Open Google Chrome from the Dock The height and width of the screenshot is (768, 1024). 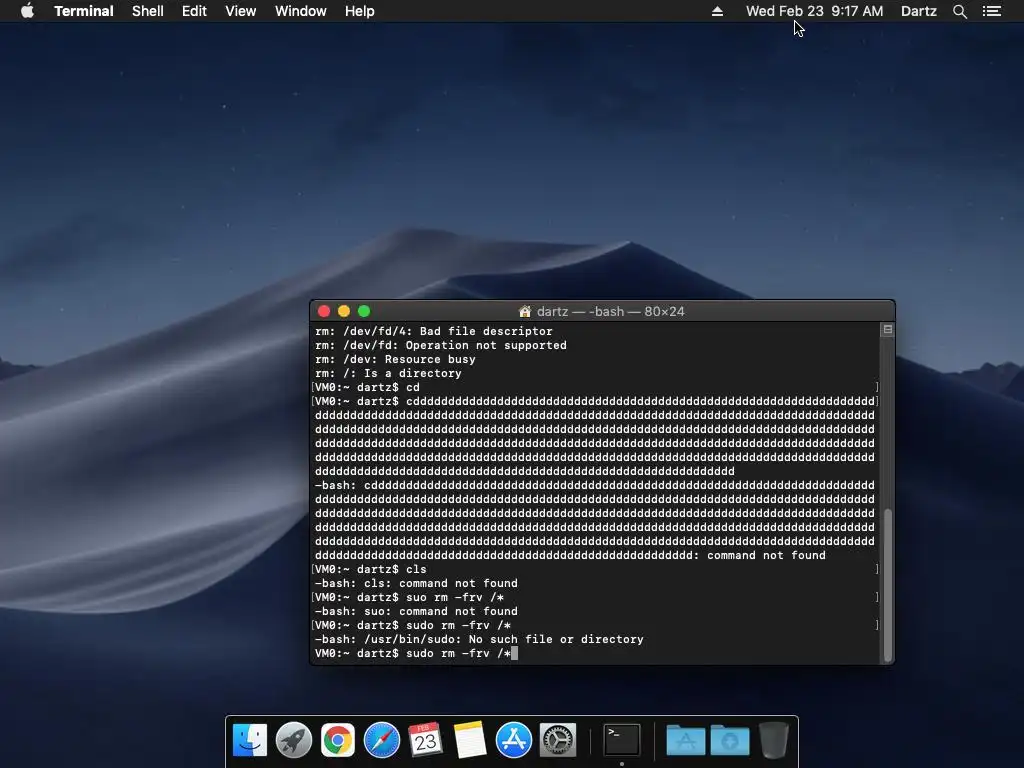(338, 741)
